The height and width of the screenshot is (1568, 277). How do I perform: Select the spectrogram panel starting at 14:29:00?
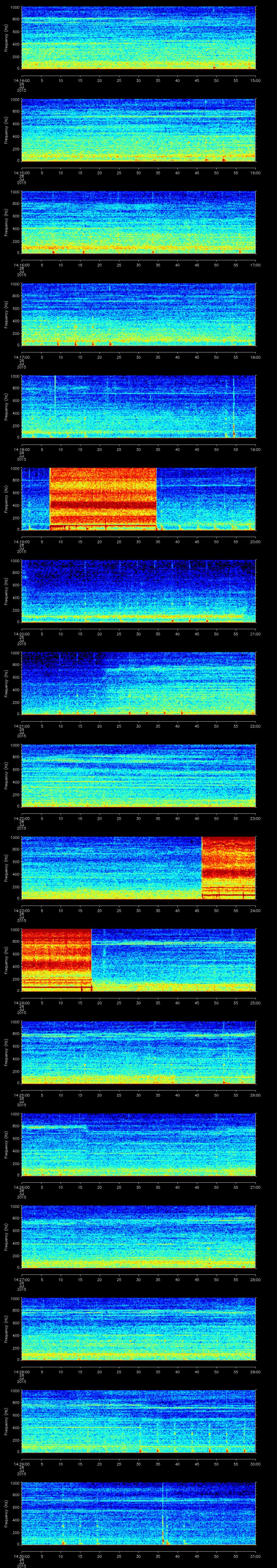(x=138, y=1421)
